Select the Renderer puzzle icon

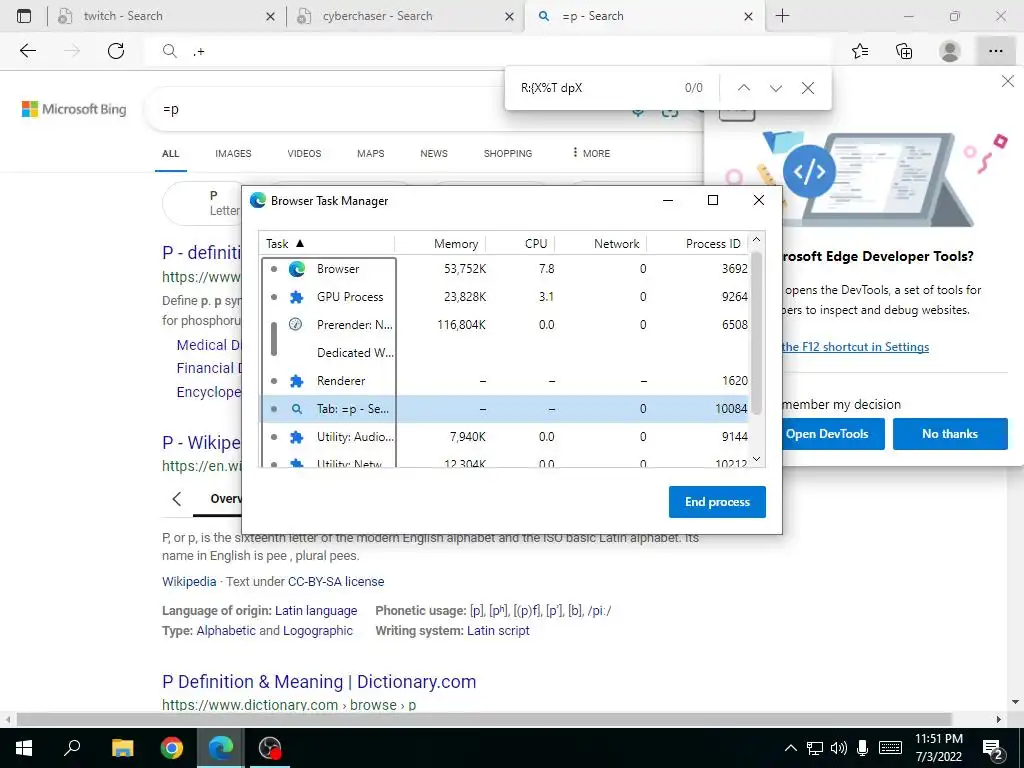pos(296,381)
